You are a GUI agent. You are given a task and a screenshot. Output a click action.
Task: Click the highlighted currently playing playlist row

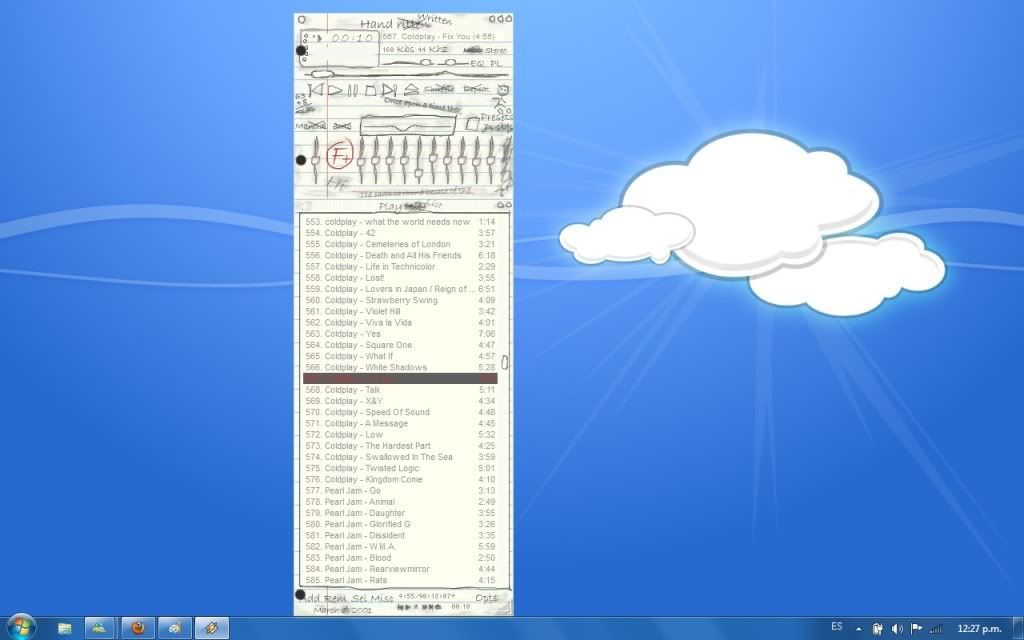[x=400, y=379]
